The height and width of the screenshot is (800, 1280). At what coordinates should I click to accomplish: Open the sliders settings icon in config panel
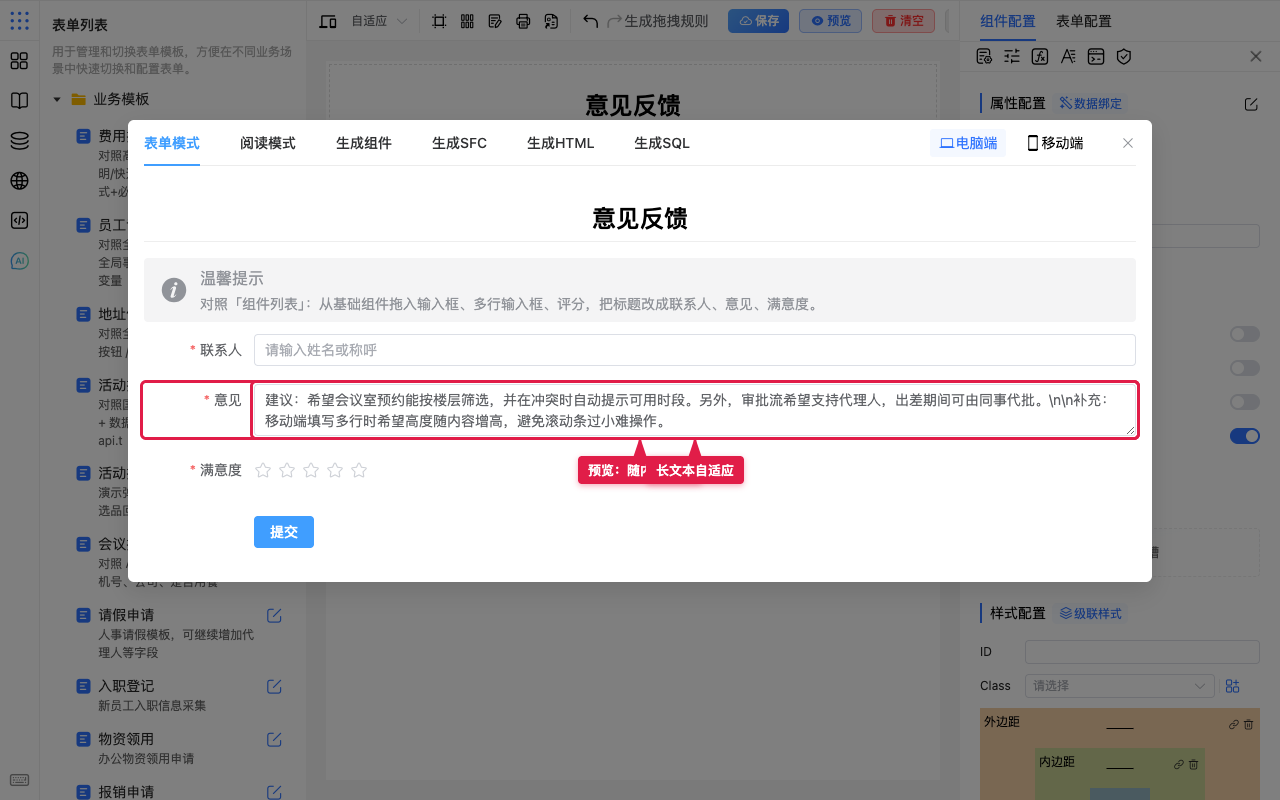pos(1012,57)
